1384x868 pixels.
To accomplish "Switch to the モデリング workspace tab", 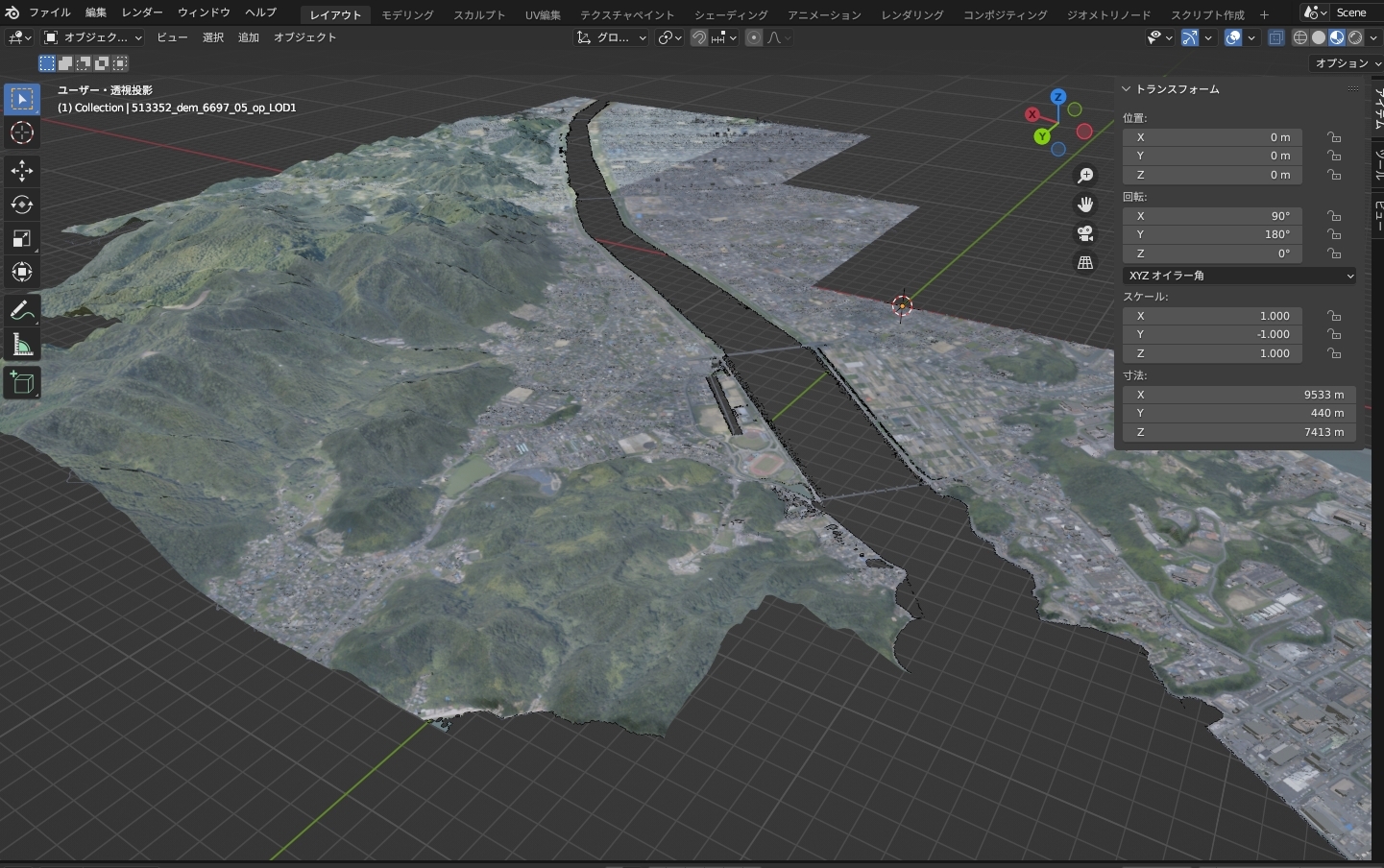I will pos(407,14).
